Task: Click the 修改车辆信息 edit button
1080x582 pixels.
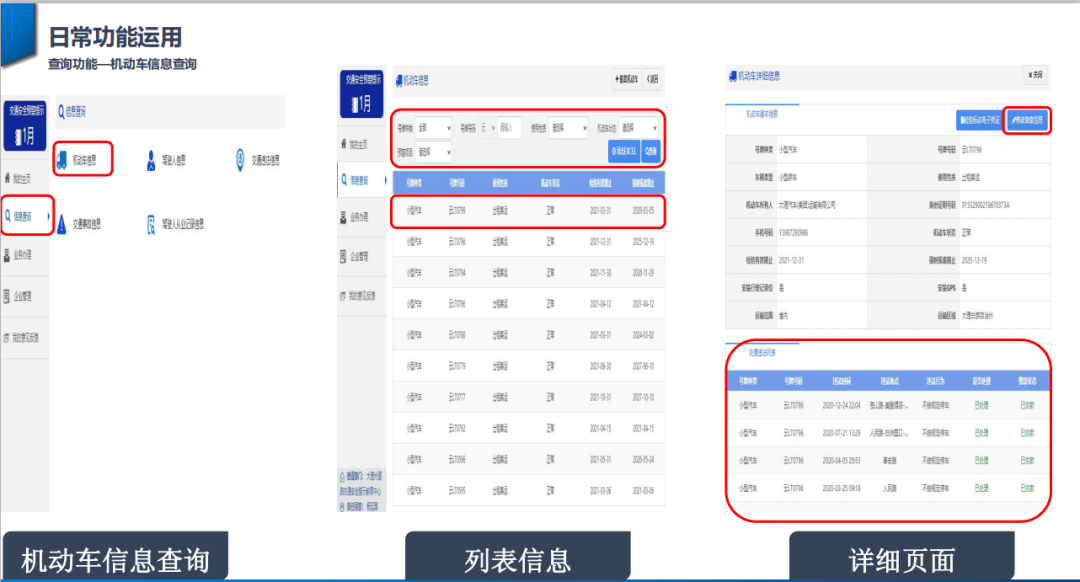Action: click(x=1027, y=120)
